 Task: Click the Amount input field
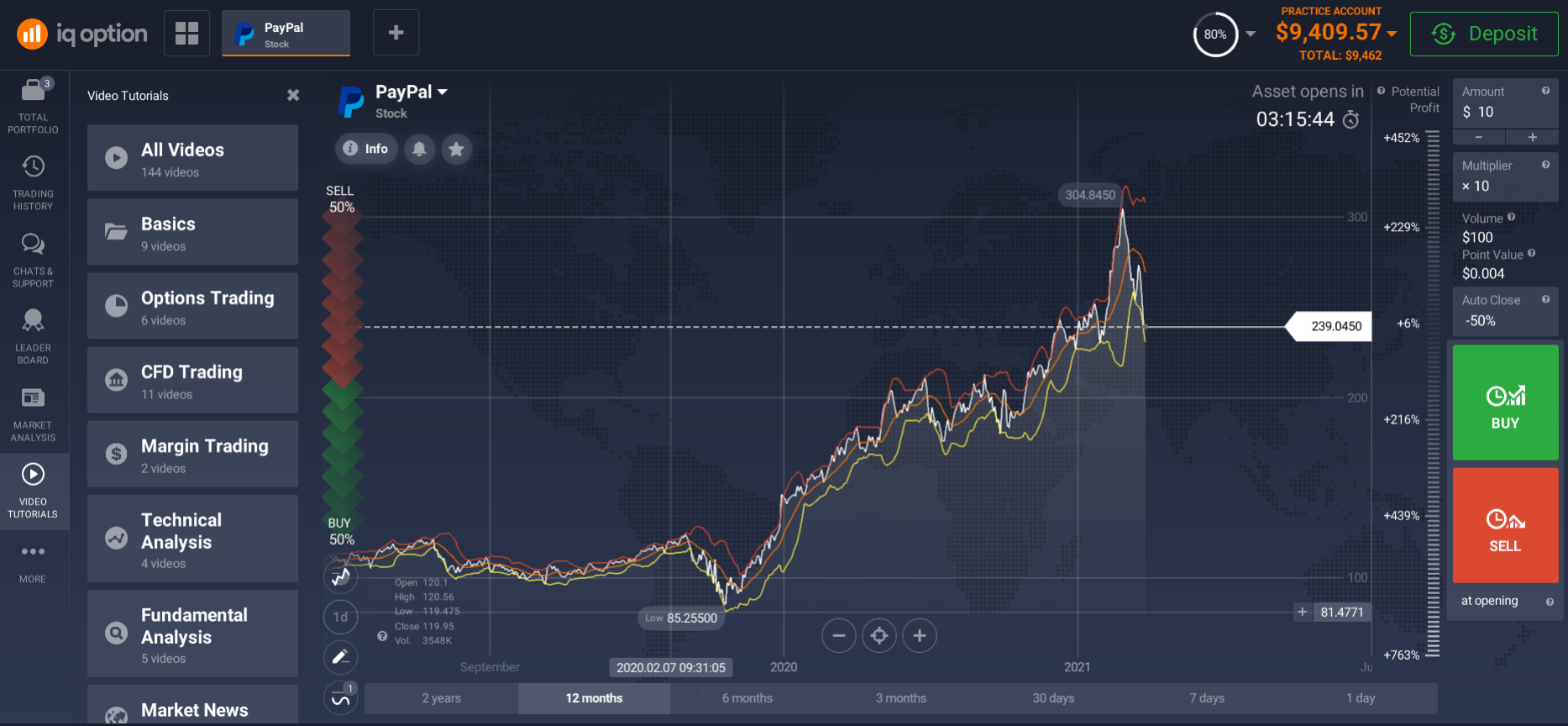(1505, 103)
